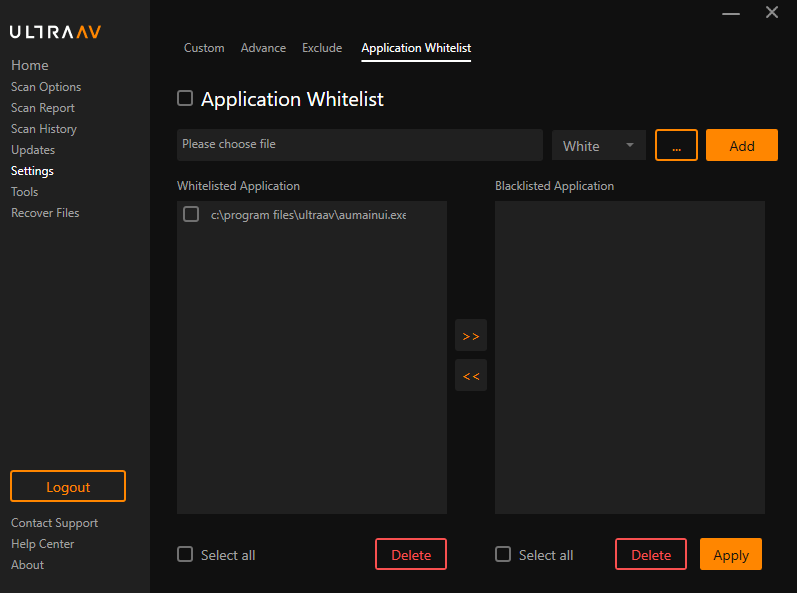Minimize the UltraAV window
Viewport: 797px width, 593px height.
[731, 13]
